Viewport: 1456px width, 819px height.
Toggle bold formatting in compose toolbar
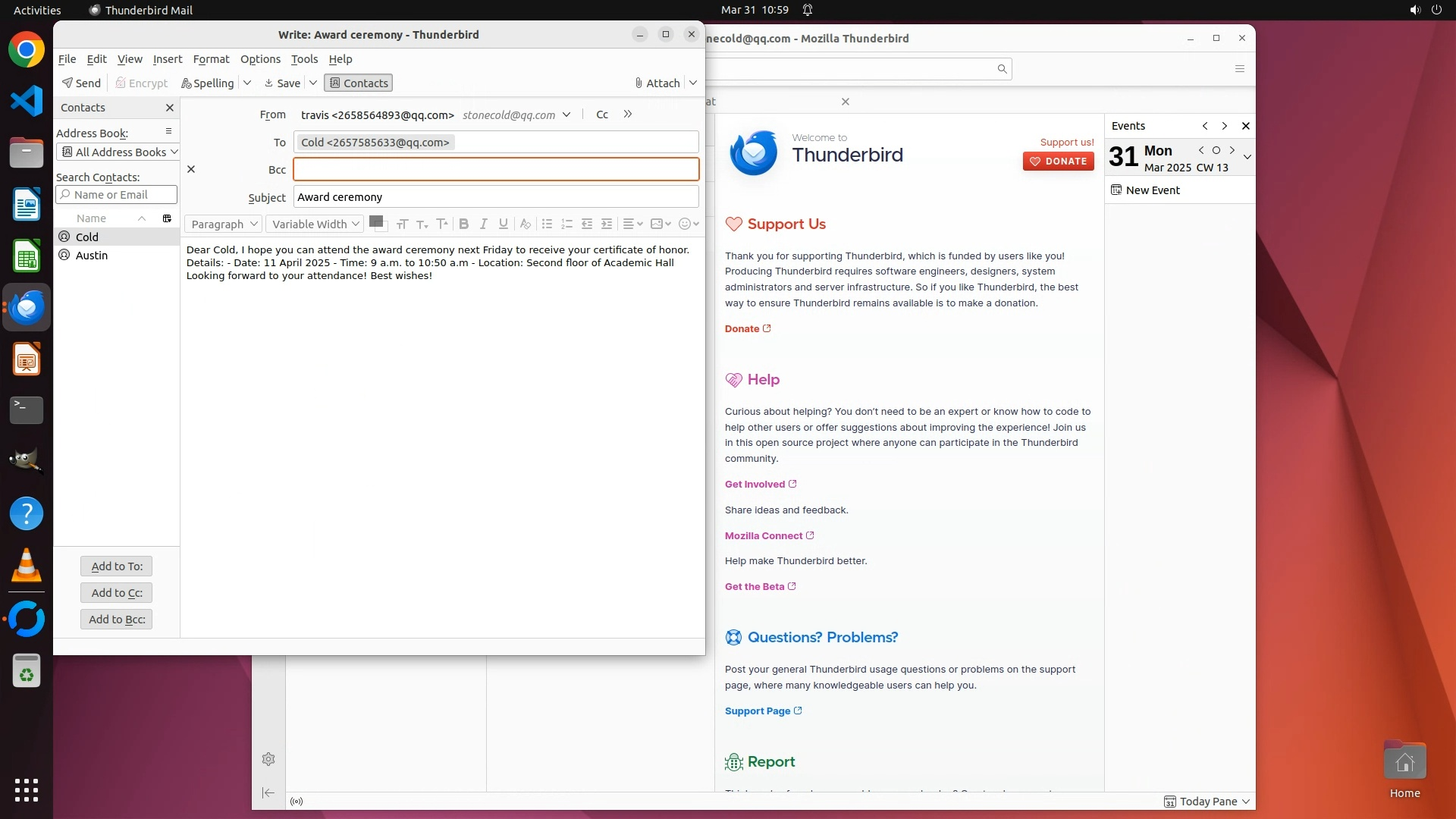[x=463, y=224]
